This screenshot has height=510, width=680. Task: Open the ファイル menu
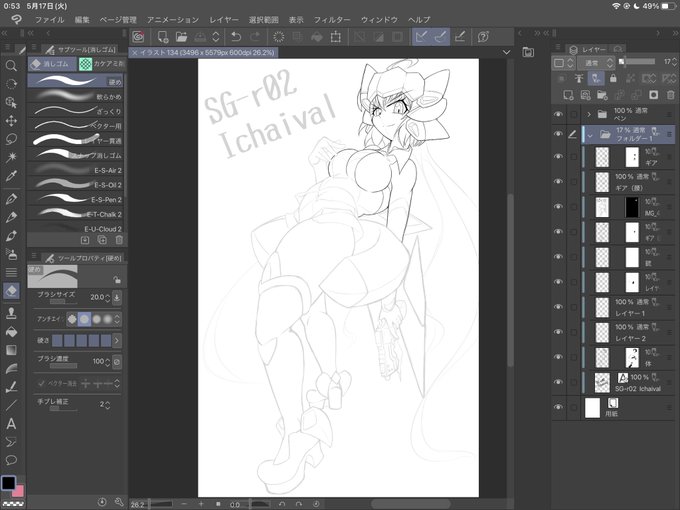click(x=49, y=20)
